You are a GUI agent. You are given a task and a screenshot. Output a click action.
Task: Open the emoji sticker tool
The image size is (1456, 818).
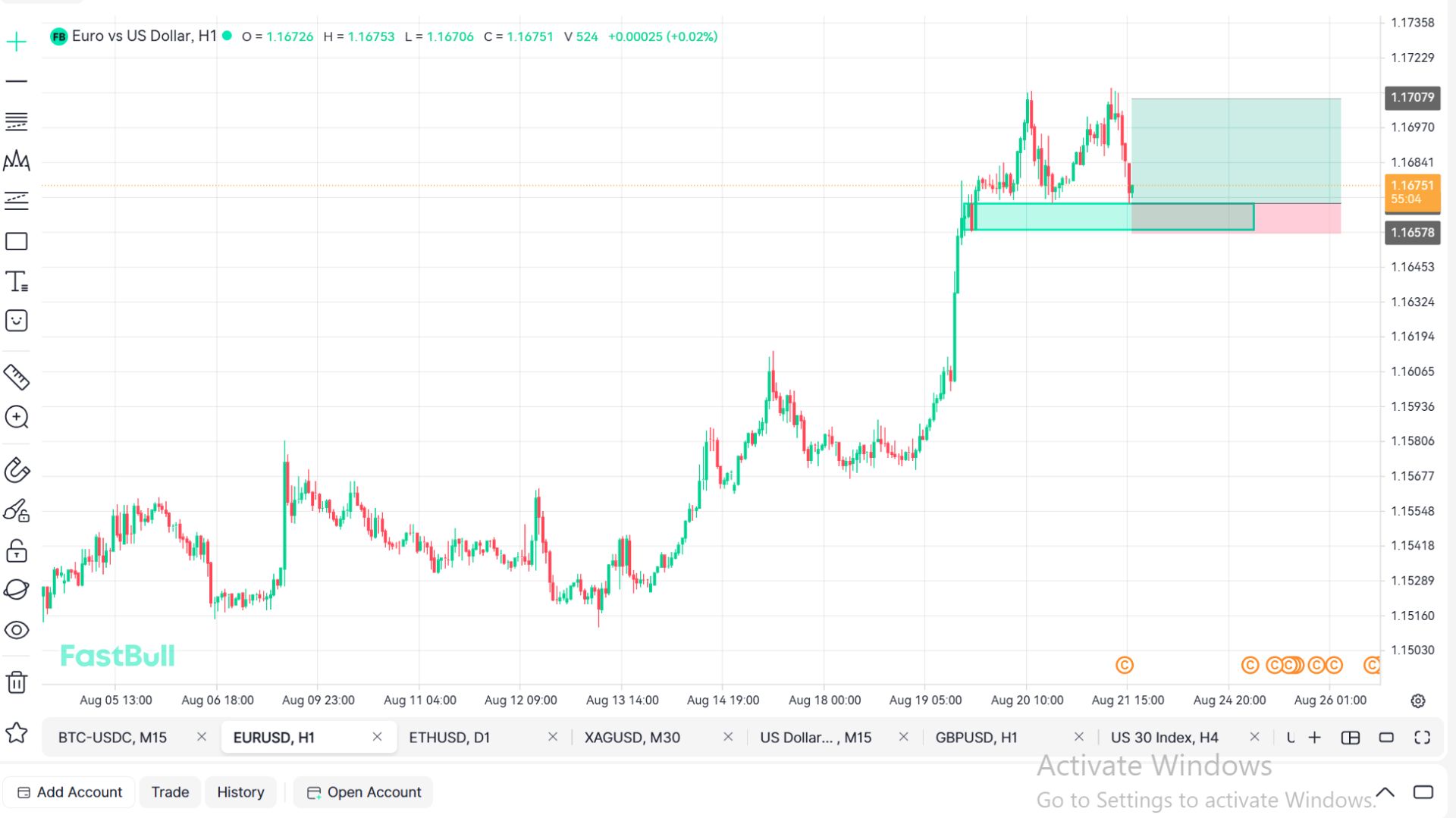(17, 321)
